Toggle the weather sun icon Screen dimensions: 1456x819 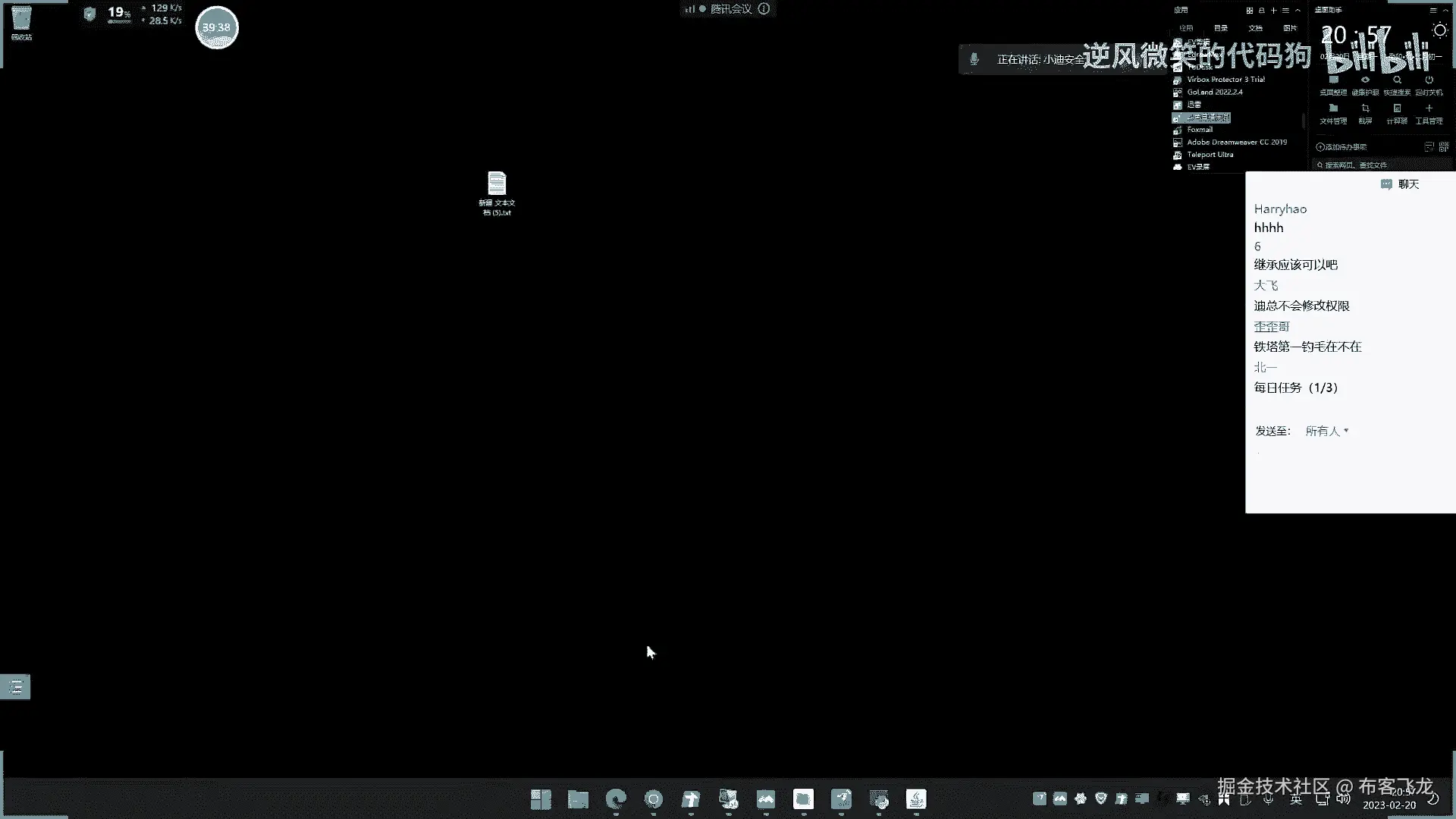pyautogui.click(x=1439, y=30)
